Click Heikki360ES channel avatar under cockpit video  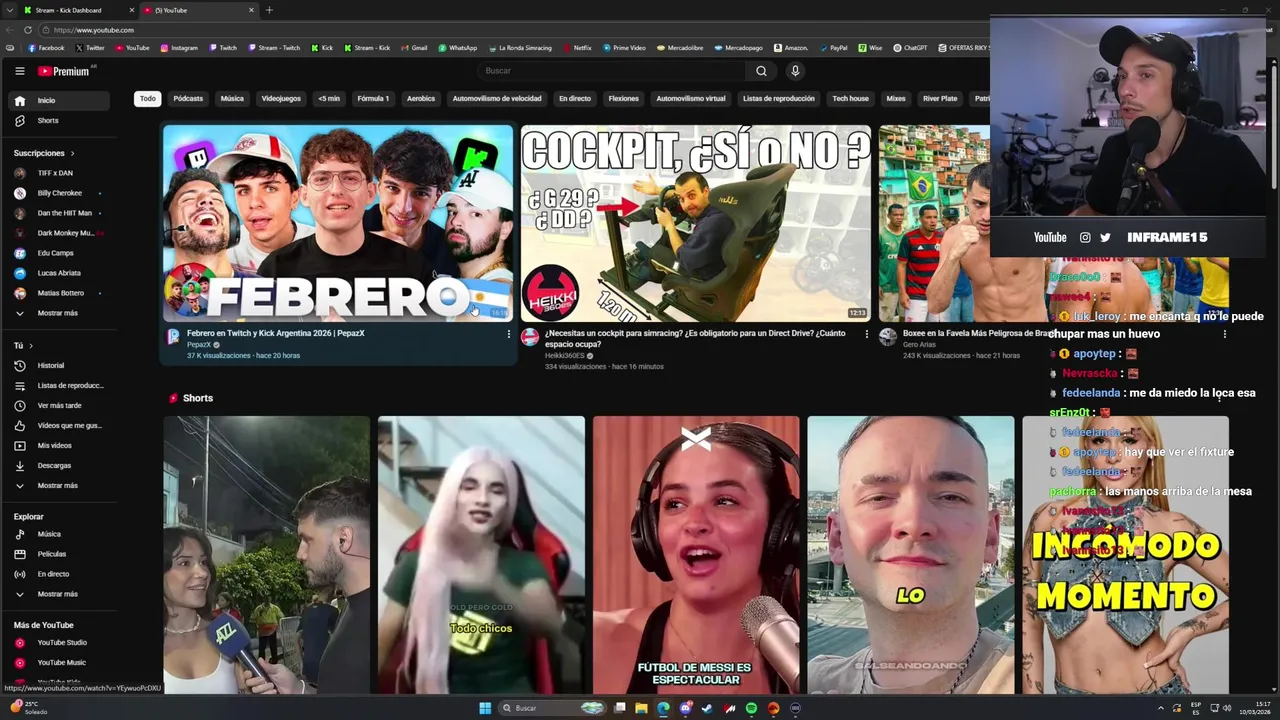pyautogui.click(x=530, y=337)
